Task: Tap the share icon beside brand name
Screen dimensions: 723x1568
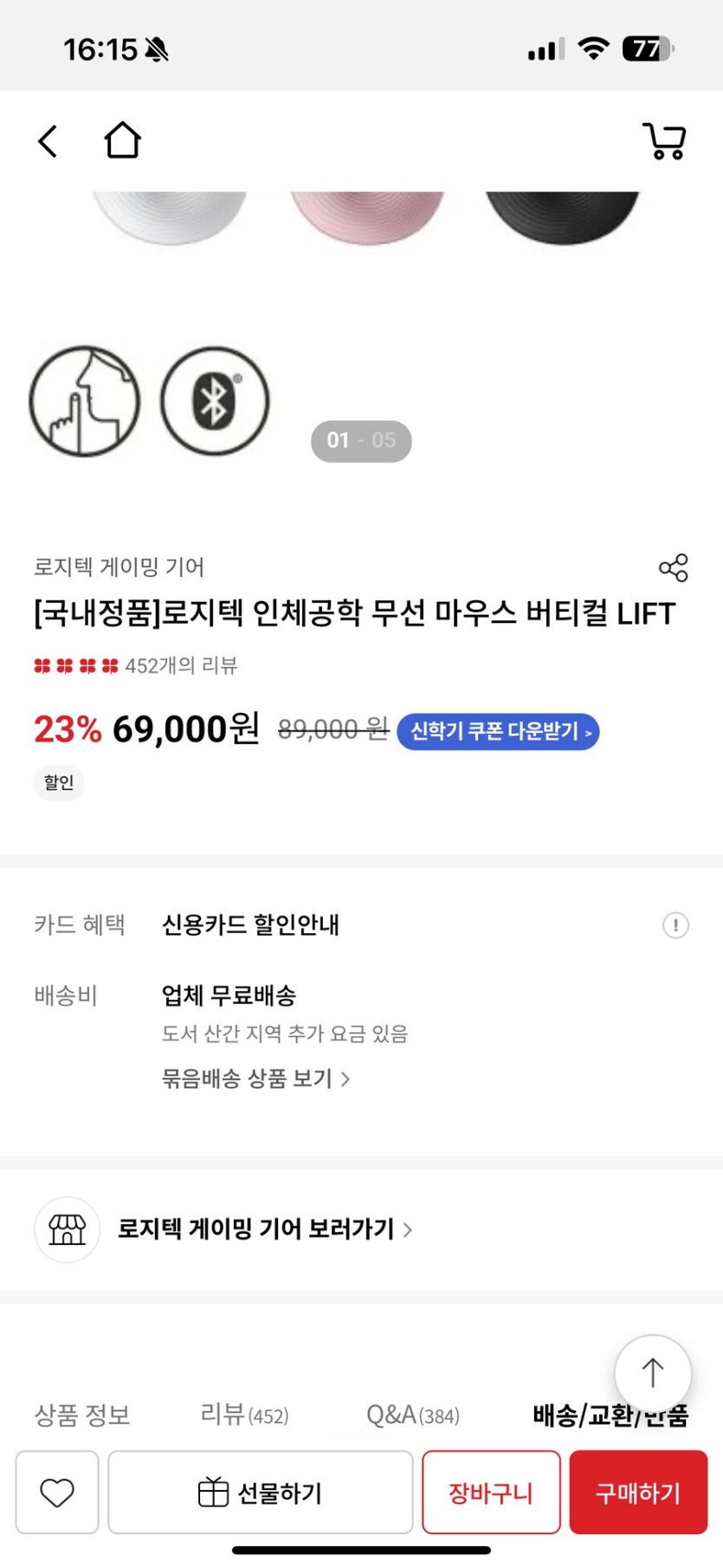Action: (x=673, y=568)
